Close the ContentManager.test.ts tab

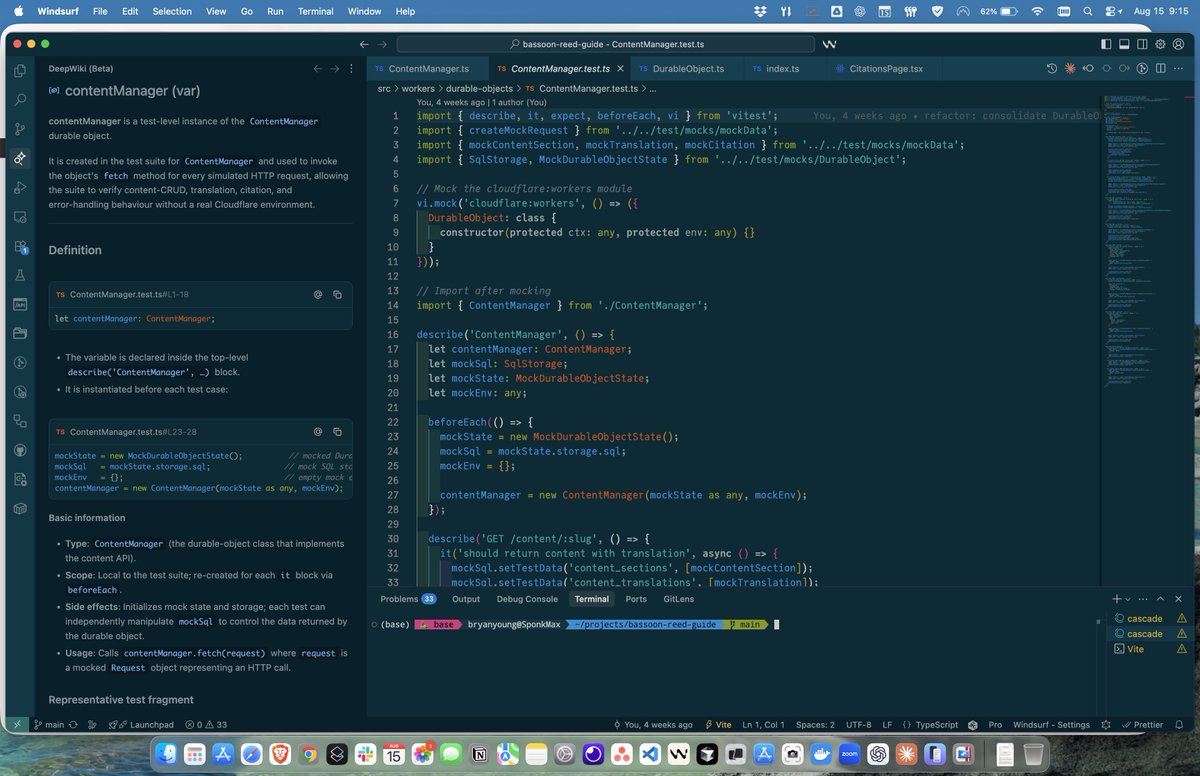(x=620, y=69)
